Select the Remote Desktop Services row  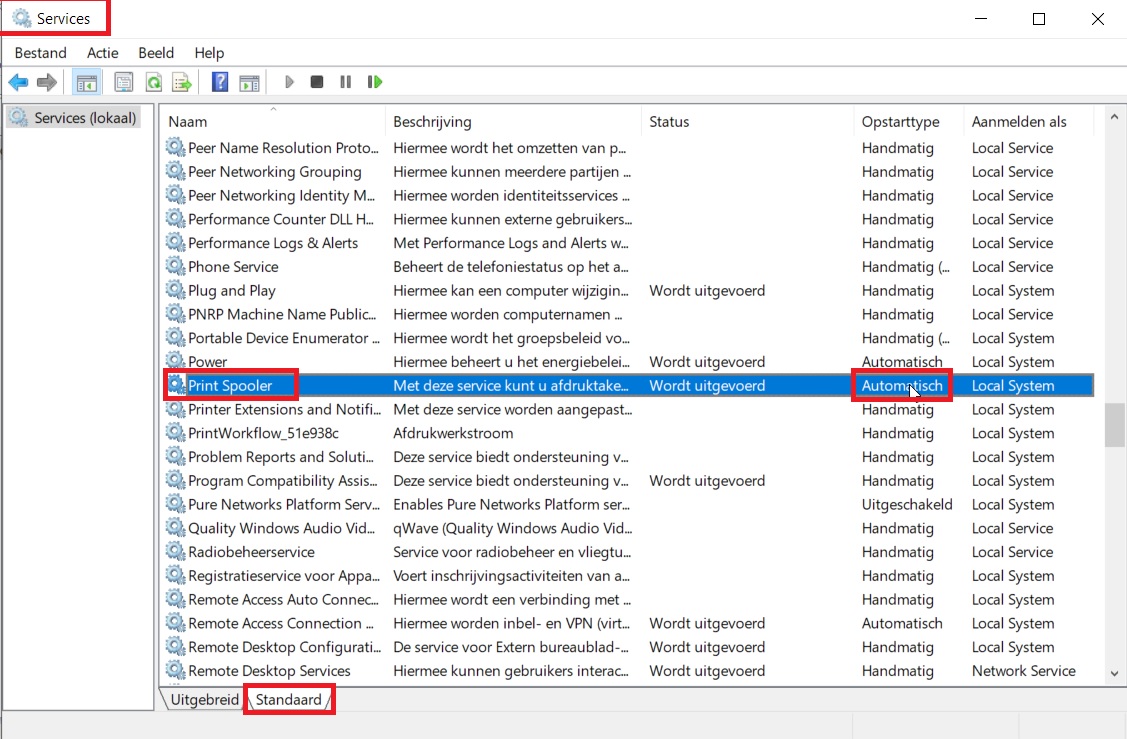269,671
